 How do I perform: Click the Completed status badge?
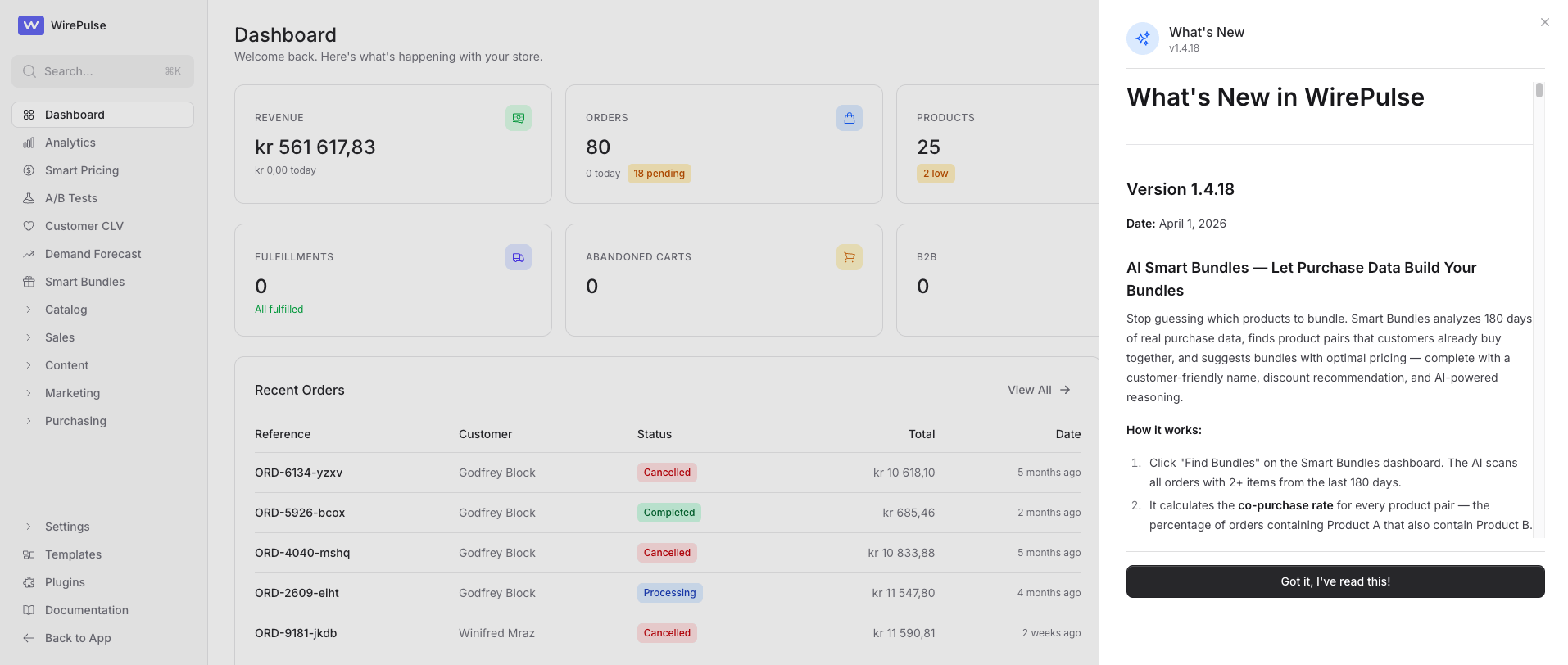pos(668,513)
